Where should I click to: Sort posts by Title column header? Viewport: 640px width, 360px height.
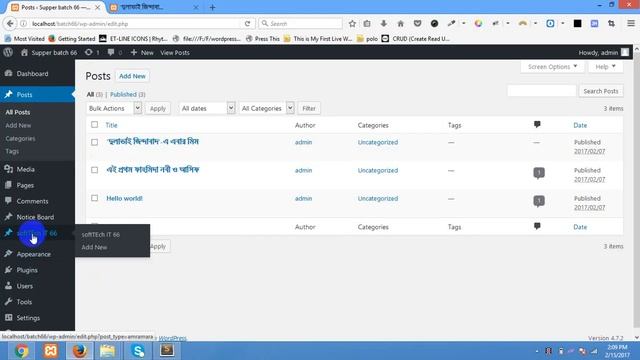pyautogui.click(x=111, y=125)
